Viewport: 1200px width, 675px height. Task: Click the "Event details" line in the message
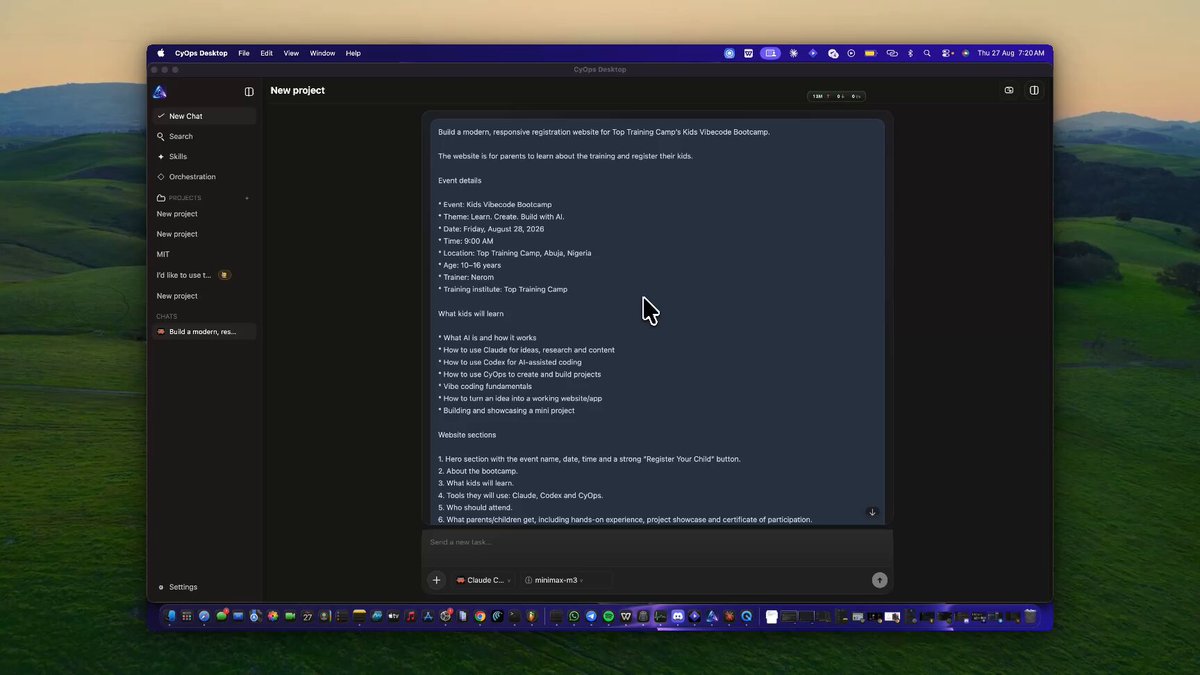[460, 180]
